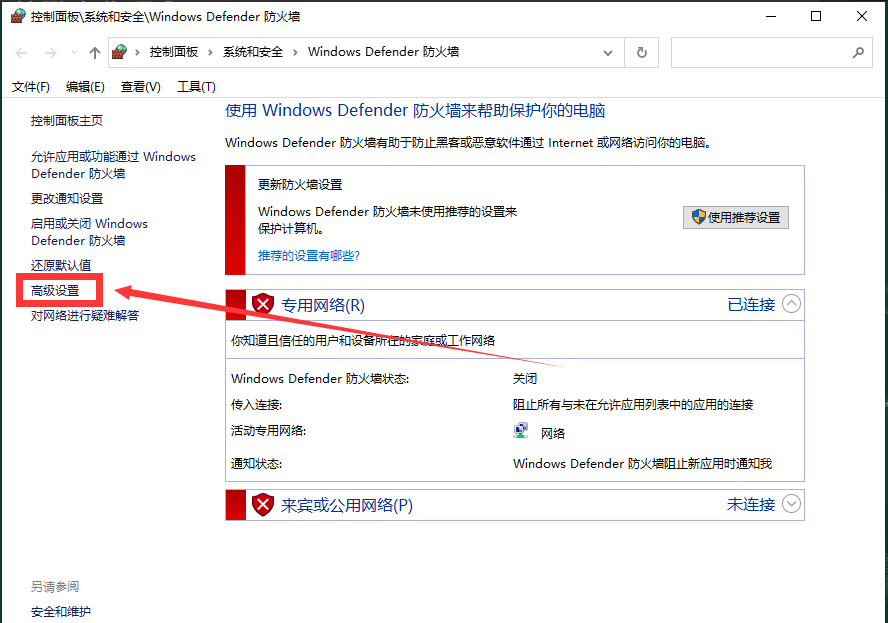The height and width of the screenshot is (623, 888).
Task: Go up one folder level arrow
Action: (x=95, y=53)
